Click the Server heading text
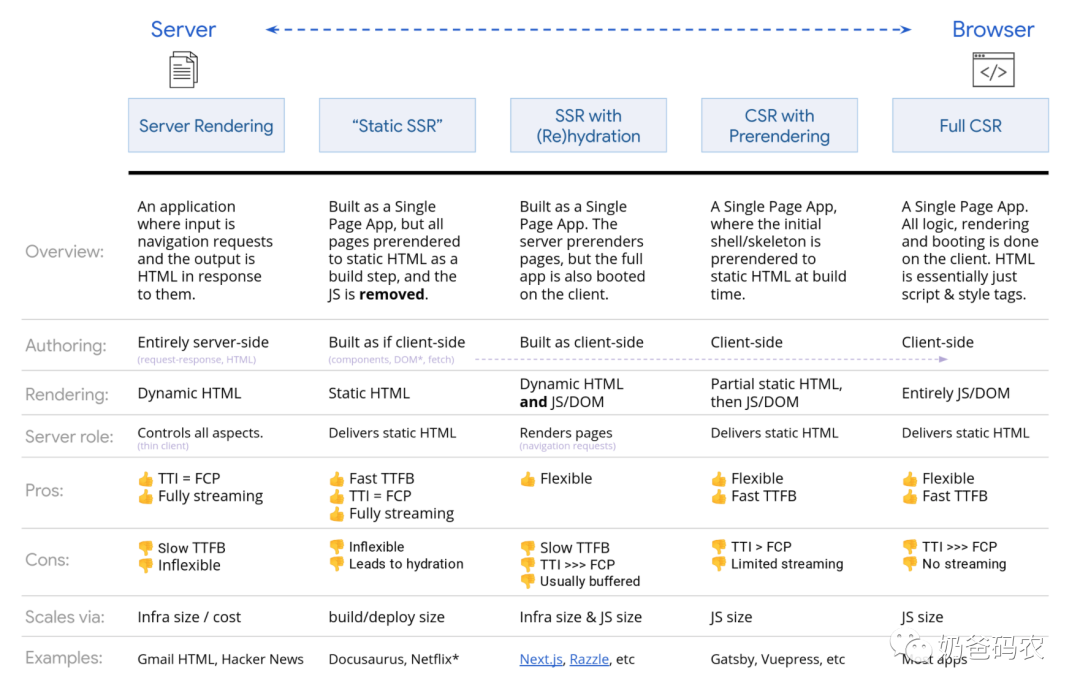 tap(183, 29)
